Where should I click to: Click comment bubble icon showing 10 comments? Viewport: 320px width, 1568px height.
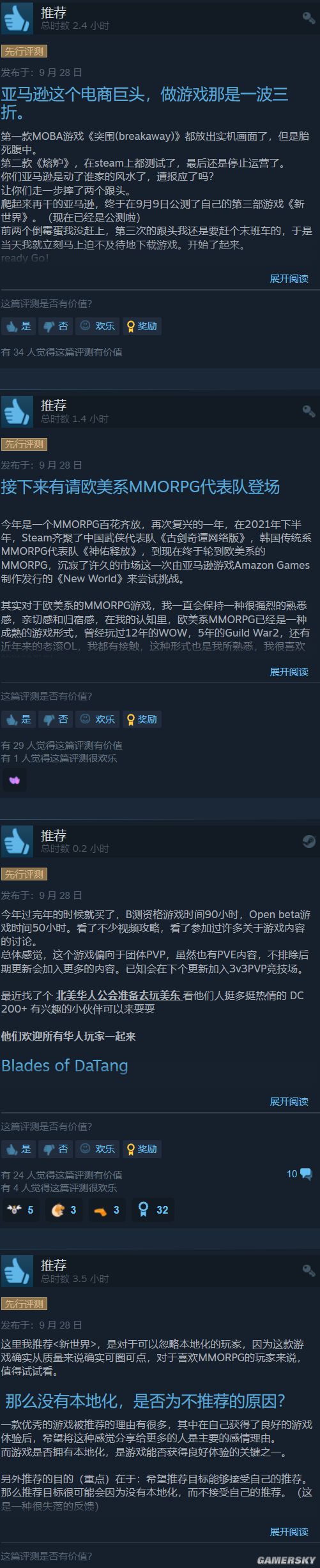pos(305,1174)
